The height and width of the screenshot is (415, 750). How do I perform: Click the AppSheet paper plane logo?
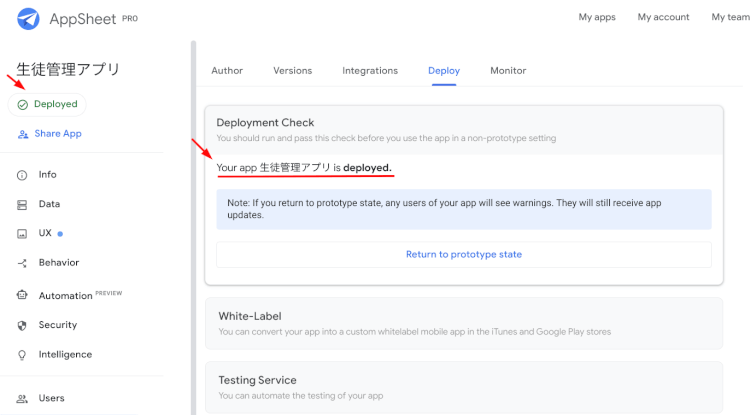coord(28,19)
